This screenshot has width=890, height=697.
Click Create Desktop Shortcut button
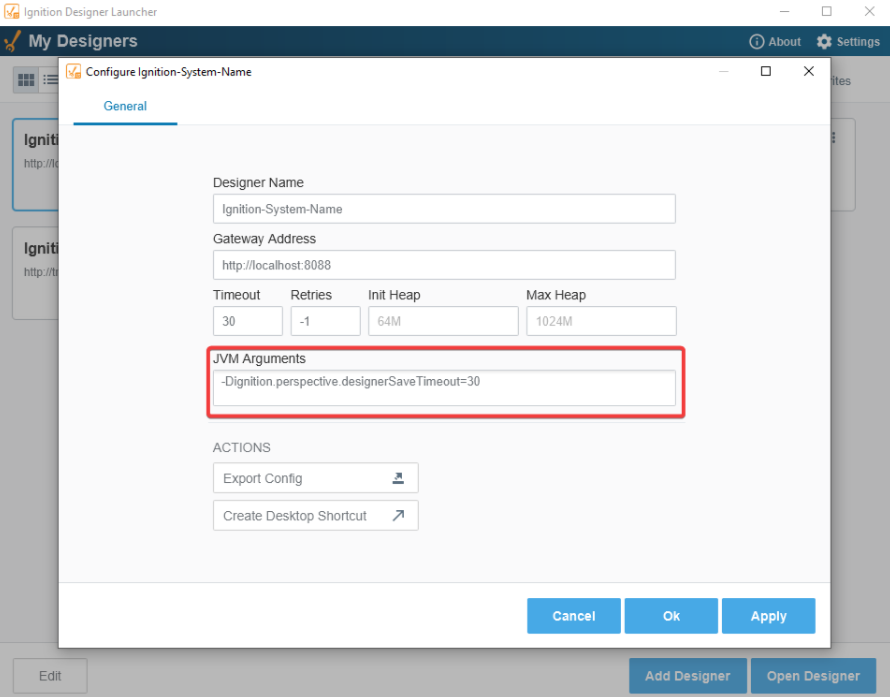pyautogui.click(x=316, y=515)
